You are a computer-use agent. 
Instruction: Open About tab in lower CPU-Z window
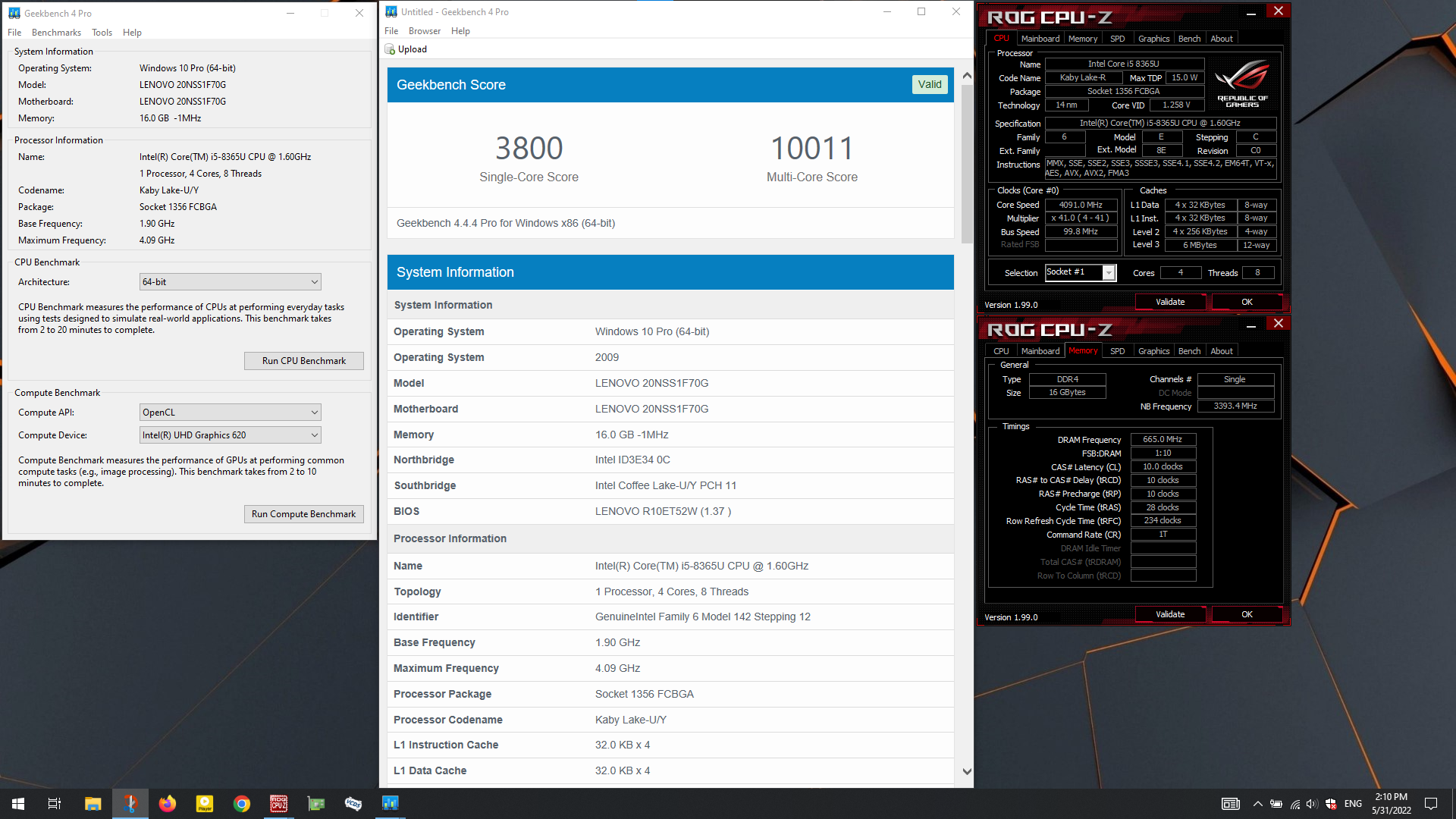click(1221, 351)
